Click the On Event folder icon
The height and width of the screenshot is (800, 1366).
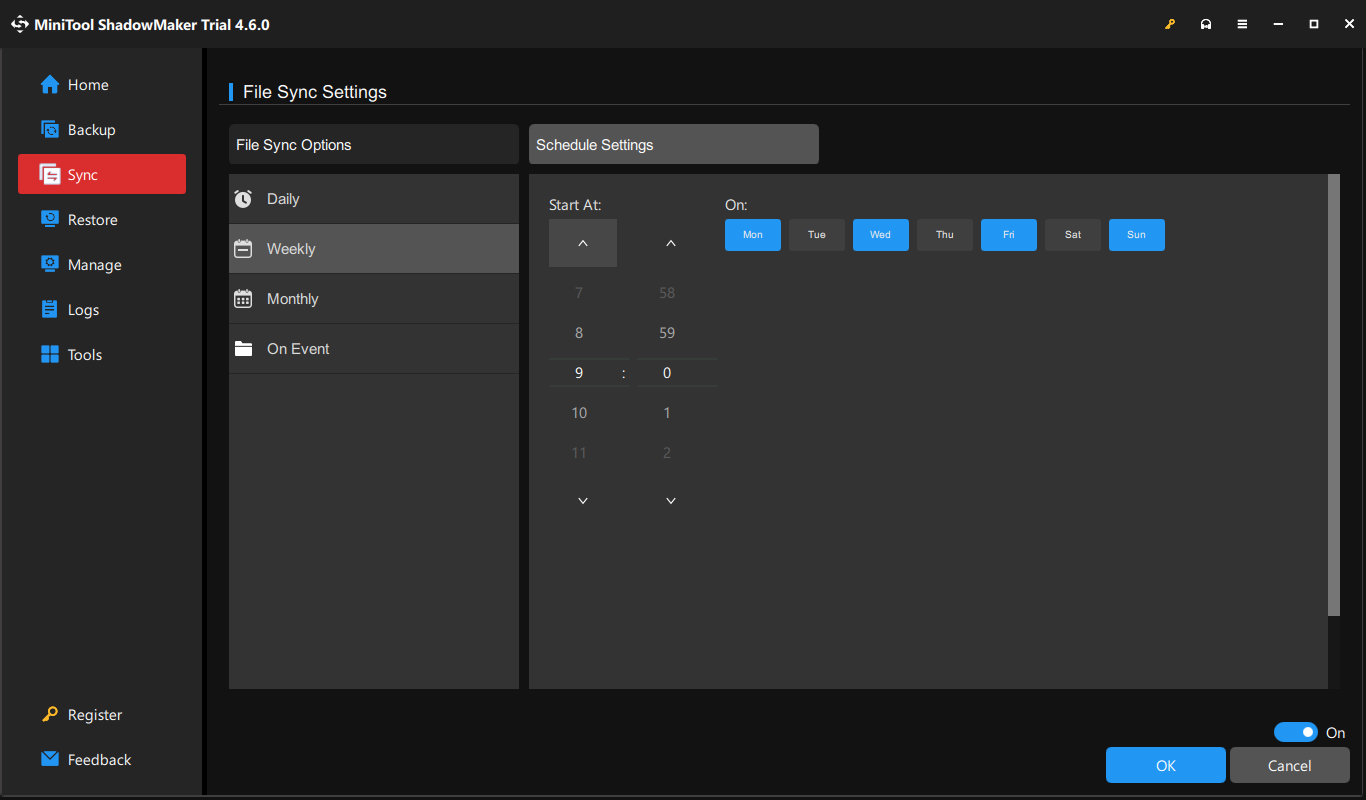pyautogui.click(x=243, y=349)
